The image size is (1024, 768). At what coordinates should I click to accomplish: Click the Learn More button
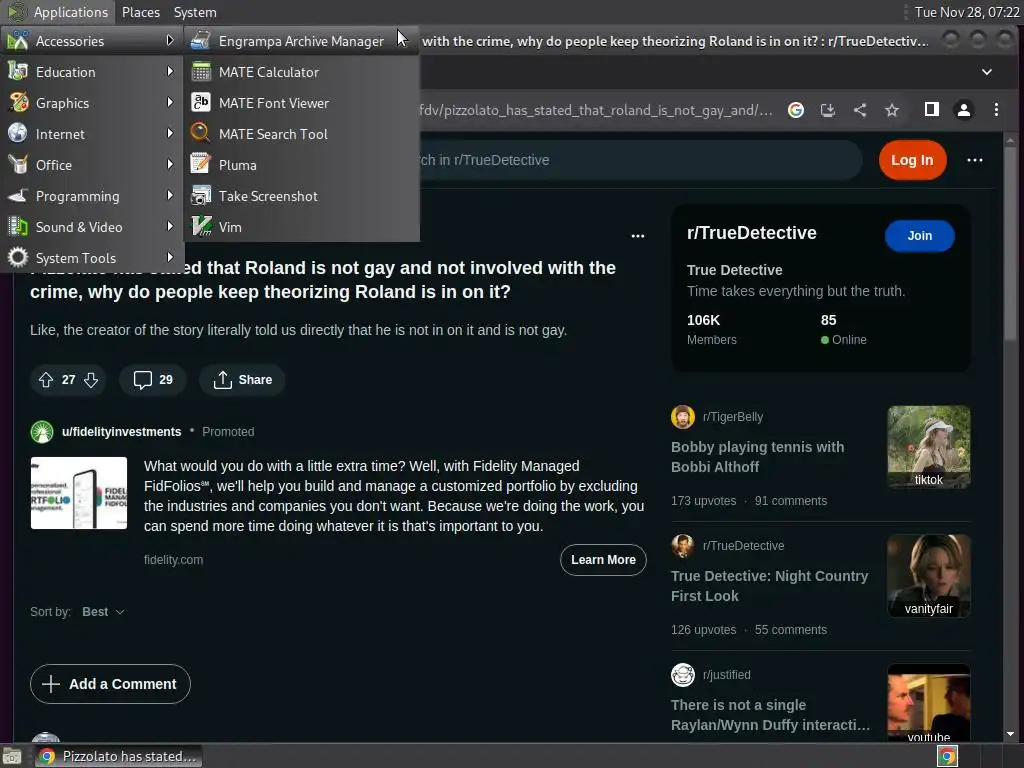pyautogui.click(x=603, y=560)
